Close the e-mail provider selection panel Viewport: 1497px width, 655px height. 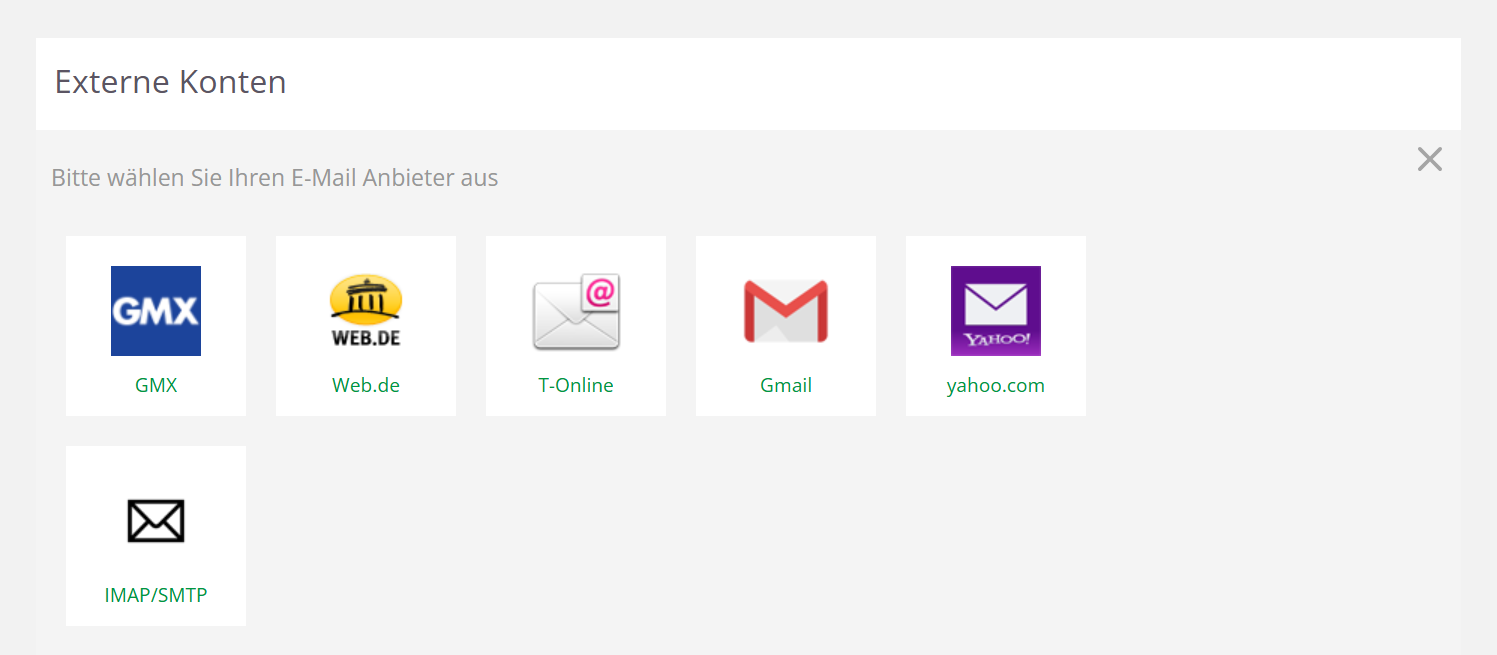click(x=1430, y=159)
